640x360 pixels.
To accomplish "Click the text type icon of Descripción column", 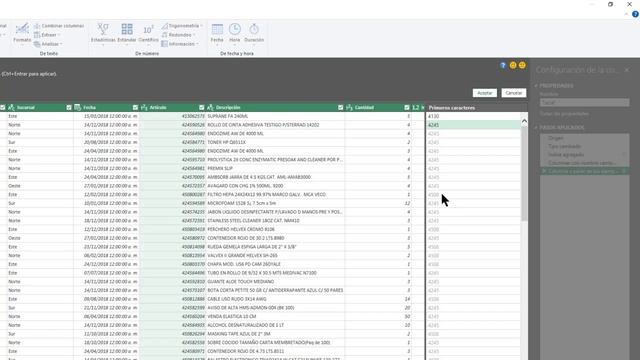I will point(210,107).
